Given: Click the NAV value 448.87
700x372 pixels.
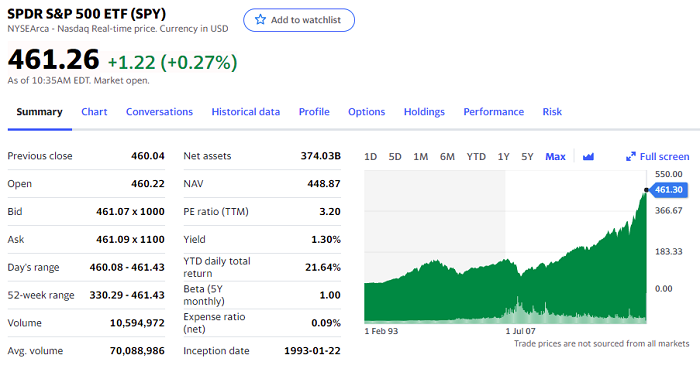Looking at the screenshot, I should [x=324, y=184].
